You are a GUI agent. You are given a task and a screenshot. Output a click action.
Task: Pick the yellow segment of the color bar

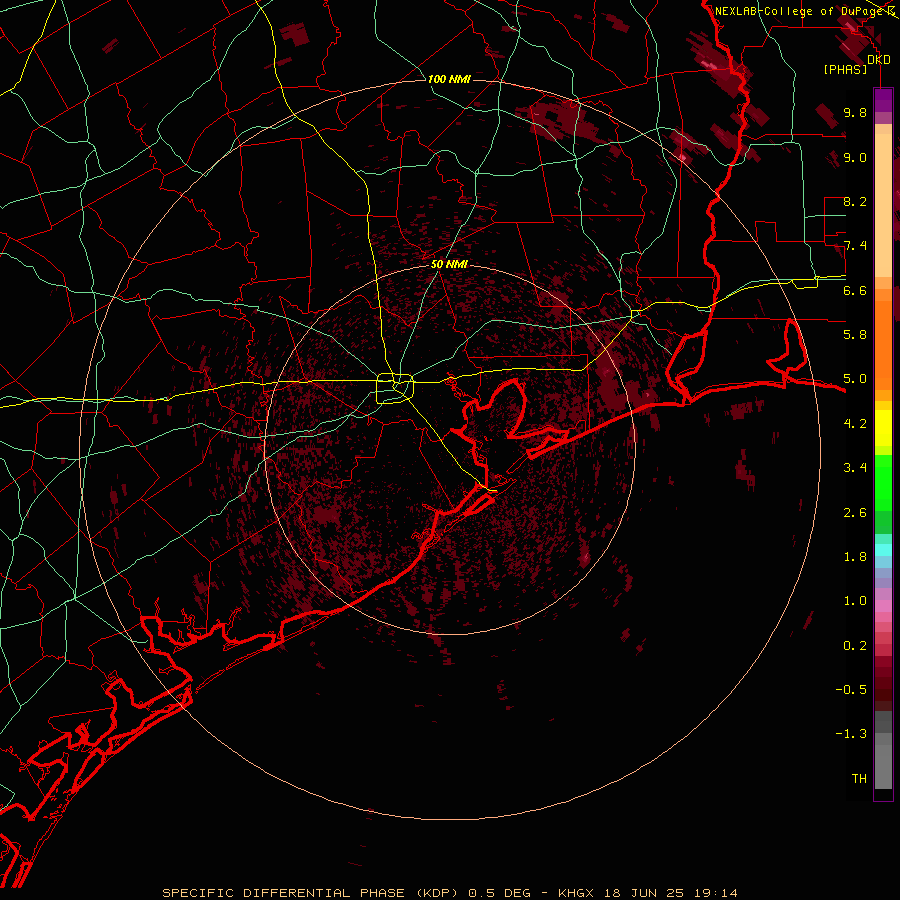[x=883, y=428]
